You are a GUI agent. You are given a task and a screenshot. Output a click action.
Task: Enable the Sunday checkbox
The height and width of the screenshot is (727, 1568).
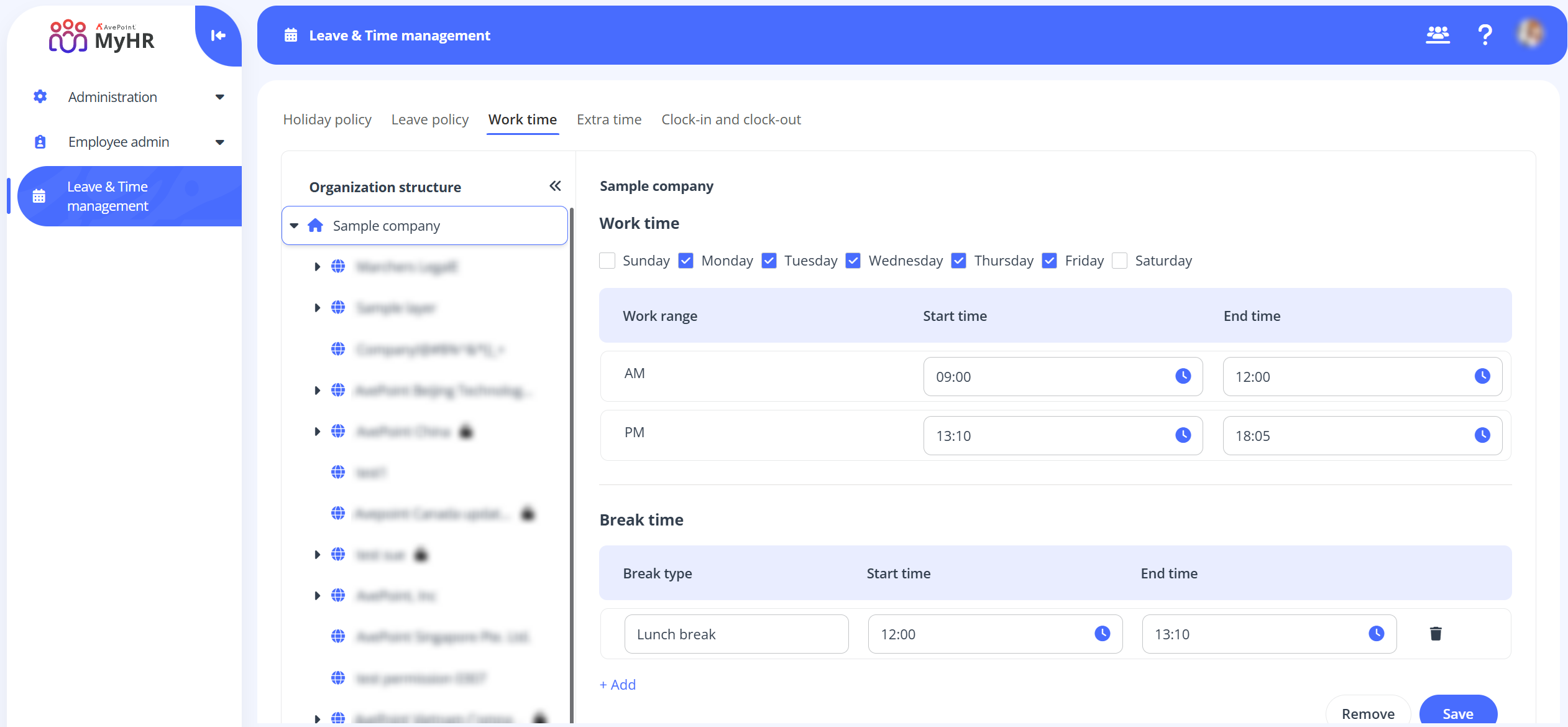tap(607, 261)
